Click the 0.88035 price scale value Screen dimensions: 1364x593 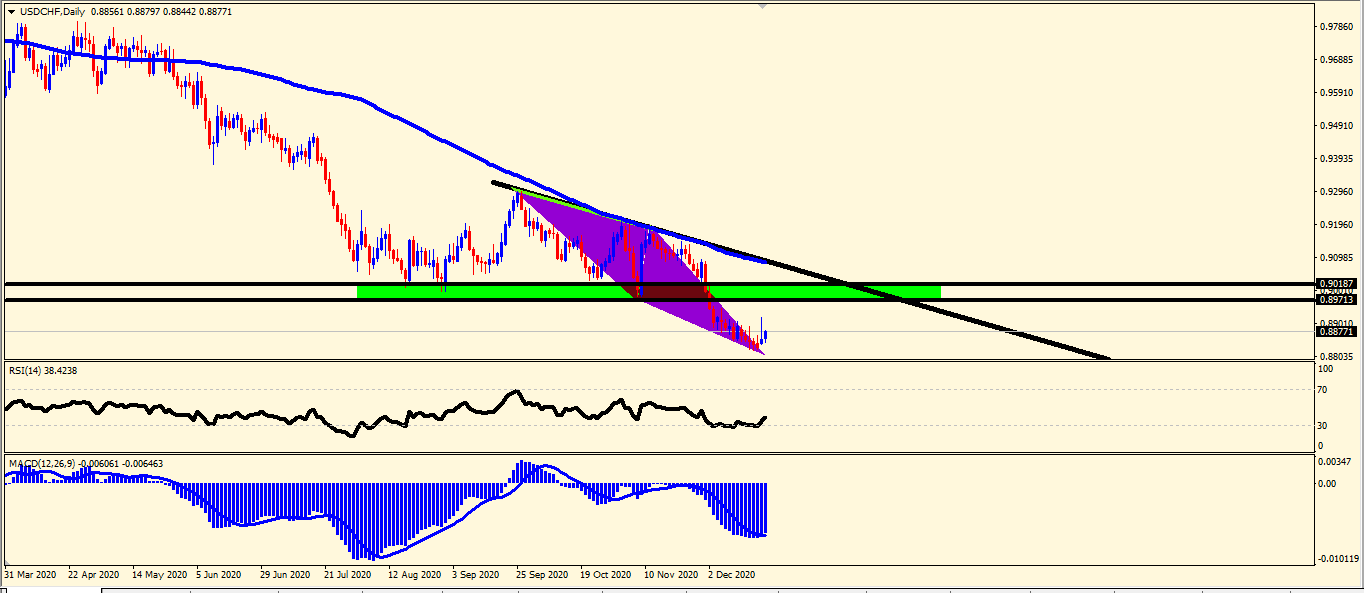(x=1336, y=356)
